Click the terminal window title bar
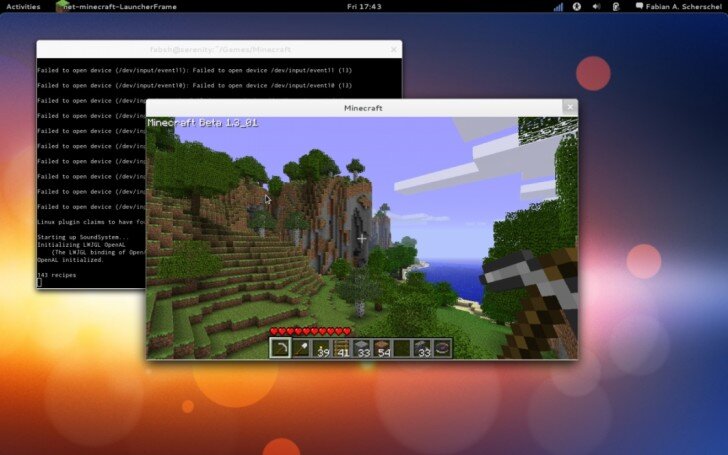The width and height of the screenshot is (728, 455). coord(220,49)
